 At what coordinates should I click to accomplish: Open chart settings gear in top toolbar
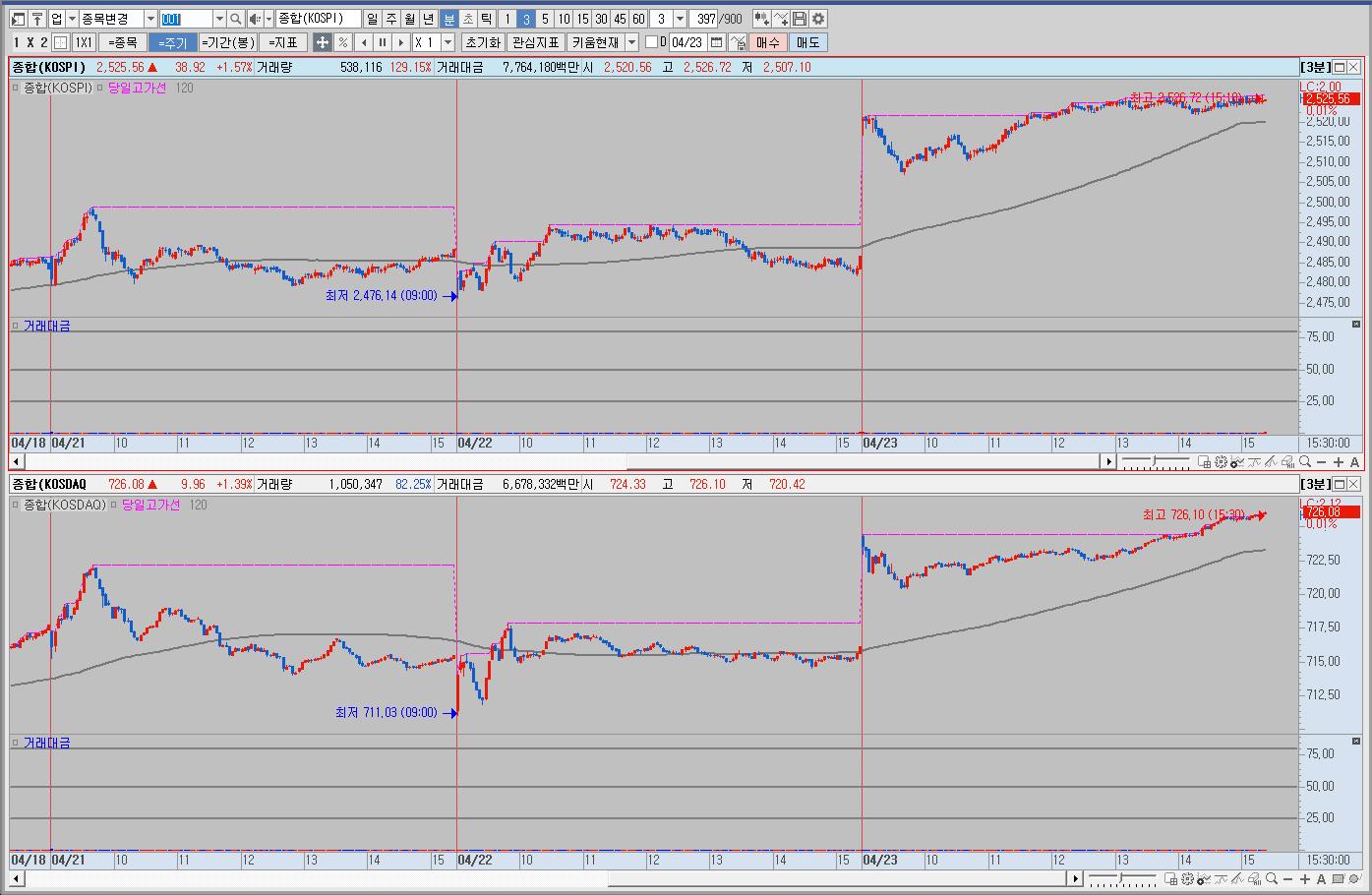point(818,19)
